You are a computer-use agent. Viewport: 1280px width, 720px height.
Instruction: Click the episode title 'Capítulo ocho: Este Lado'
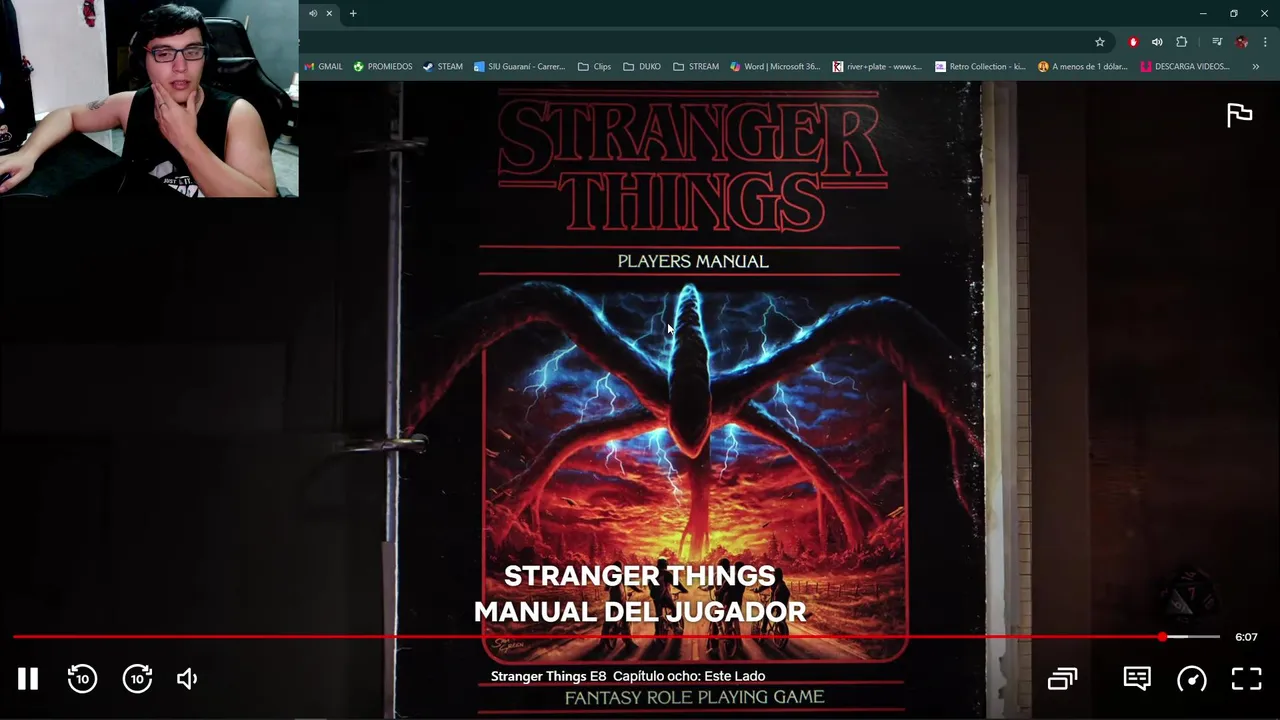pyautogui.click(x=689, y=676)
